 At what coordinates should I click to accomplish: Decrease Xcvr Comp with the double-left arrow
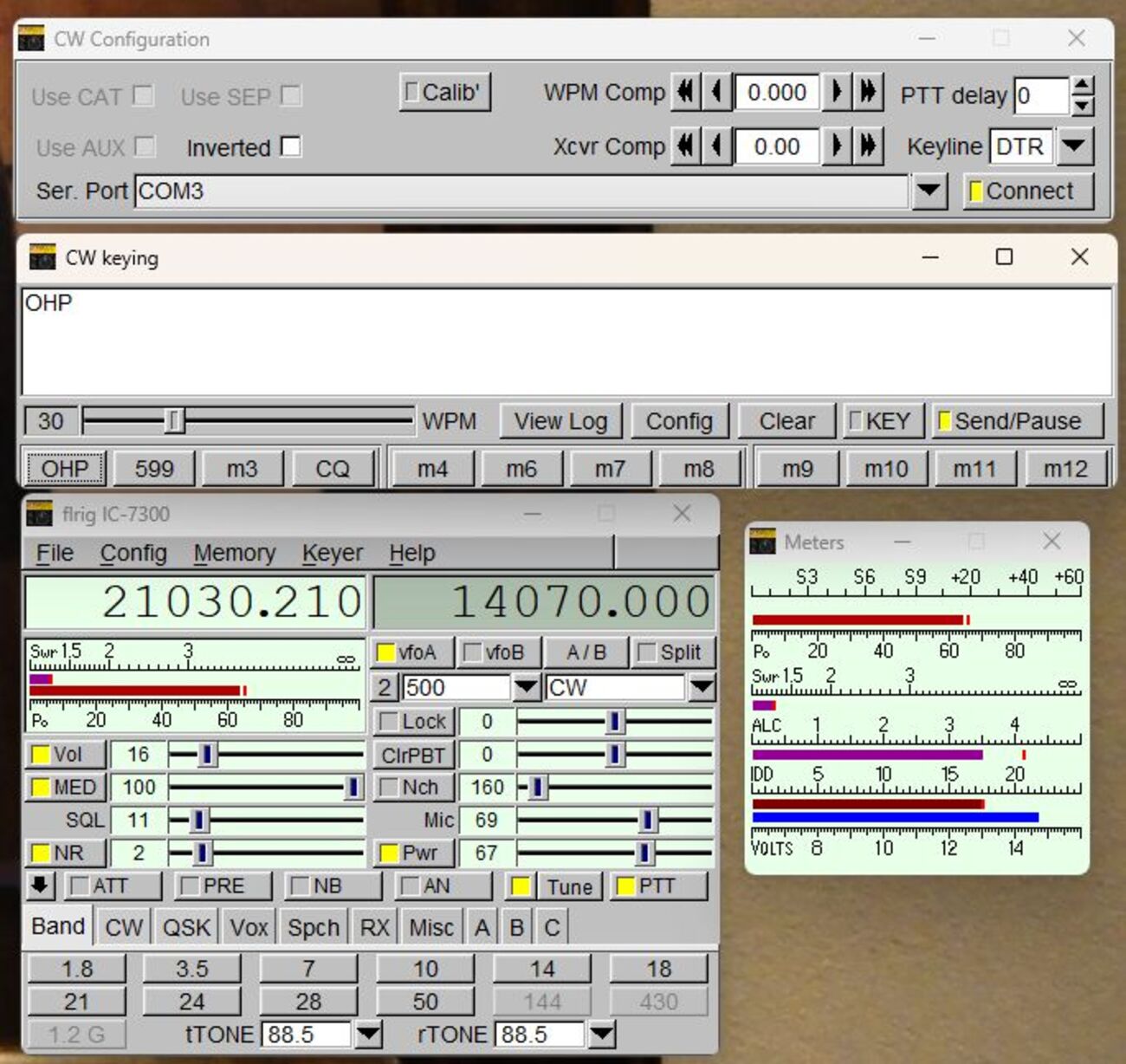tap(686, 146)
